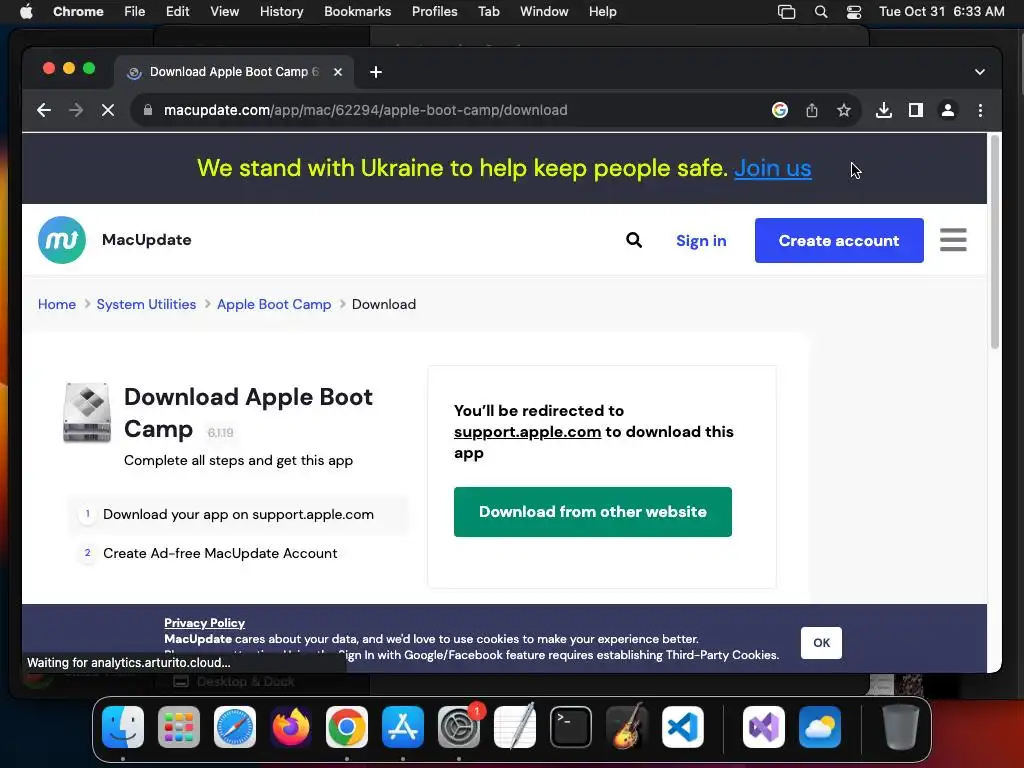1024x768 pixels.
Task: Open the File menu
Action: 135,12
